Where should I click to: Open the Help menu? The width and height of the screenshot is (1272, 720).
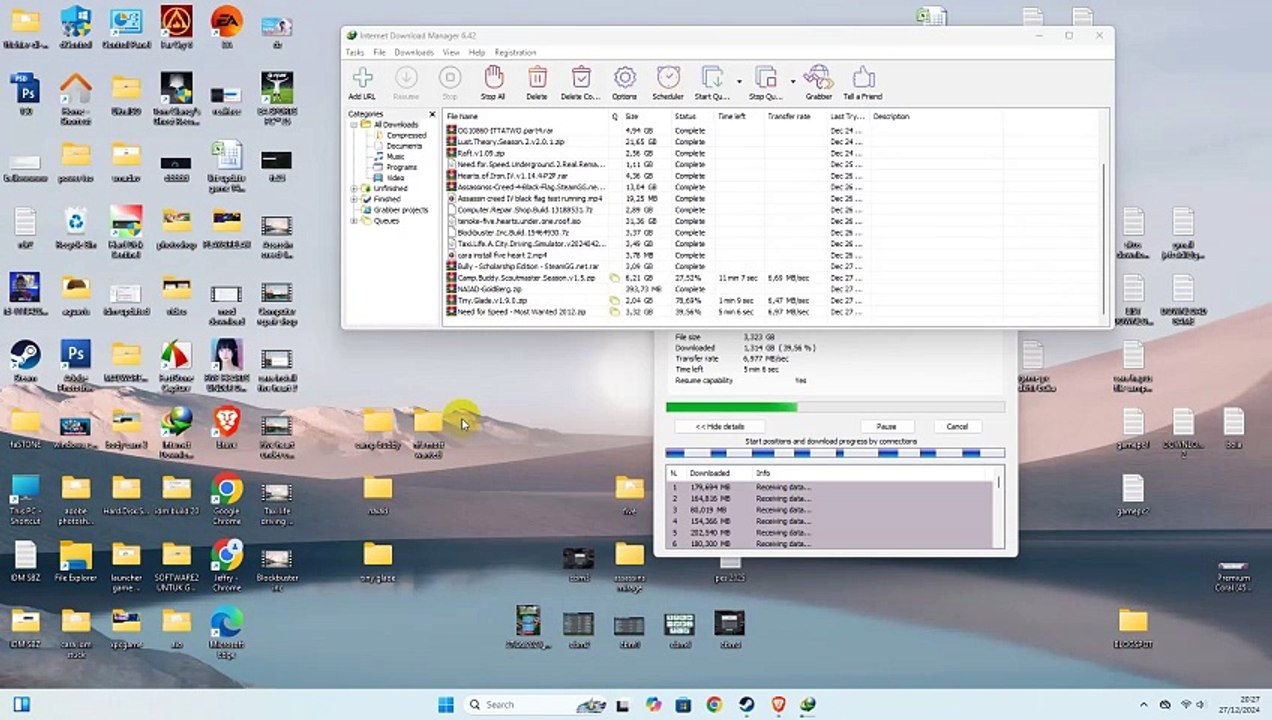point(477,52)
